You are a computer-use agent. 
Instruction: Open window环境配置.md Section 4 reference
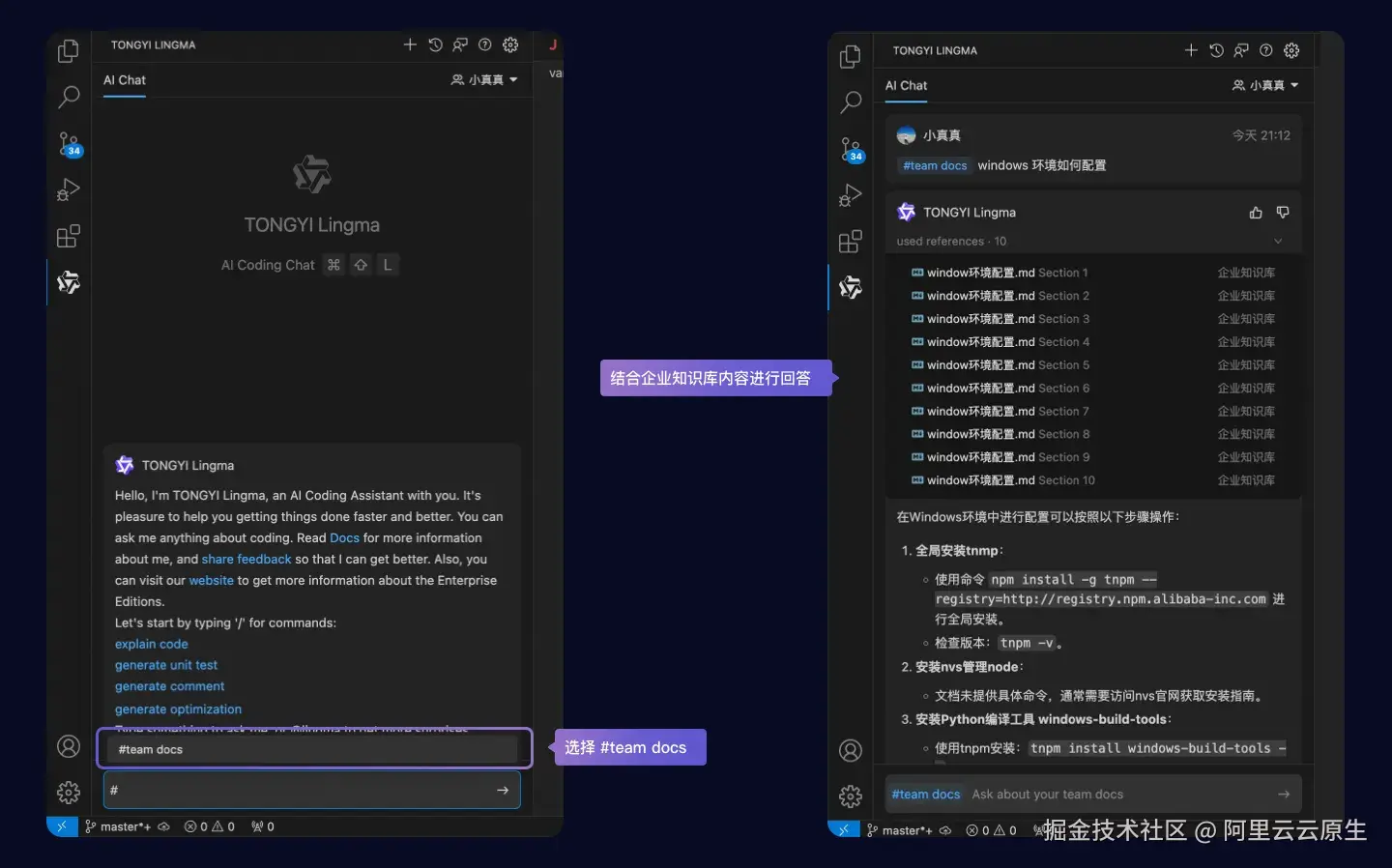1093,342
